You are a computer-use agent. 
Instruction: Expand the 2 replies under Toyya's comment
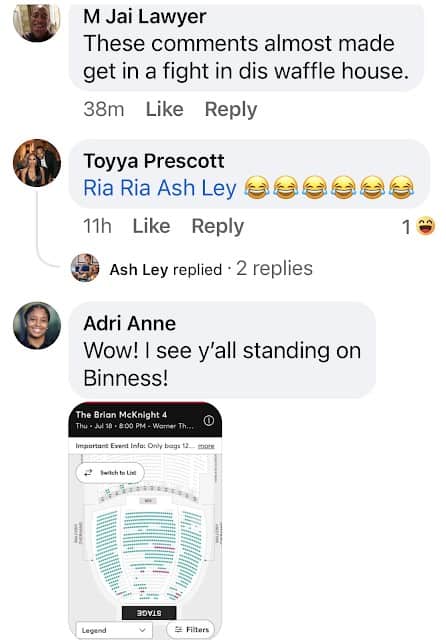coord(274,269)
